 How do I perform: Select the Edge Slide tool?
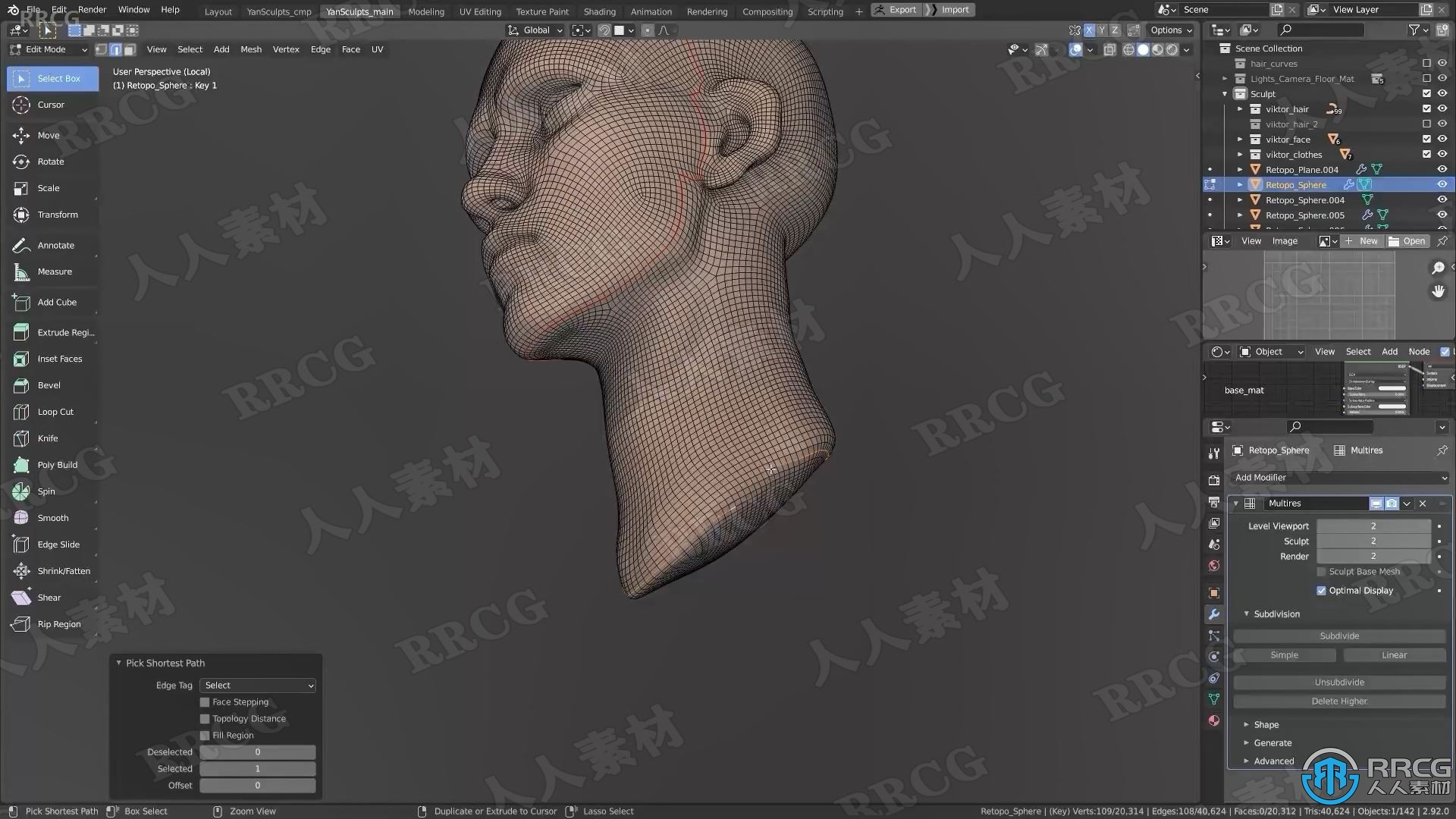pos(58,544)
